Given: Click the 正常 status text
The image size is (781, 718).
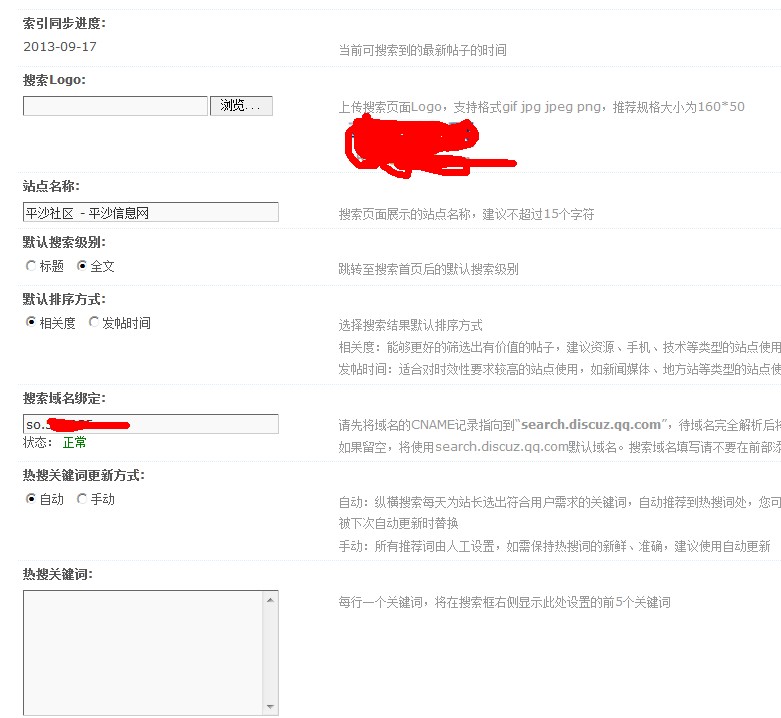Looking at the screenshot, I should (x=75, y=442).
